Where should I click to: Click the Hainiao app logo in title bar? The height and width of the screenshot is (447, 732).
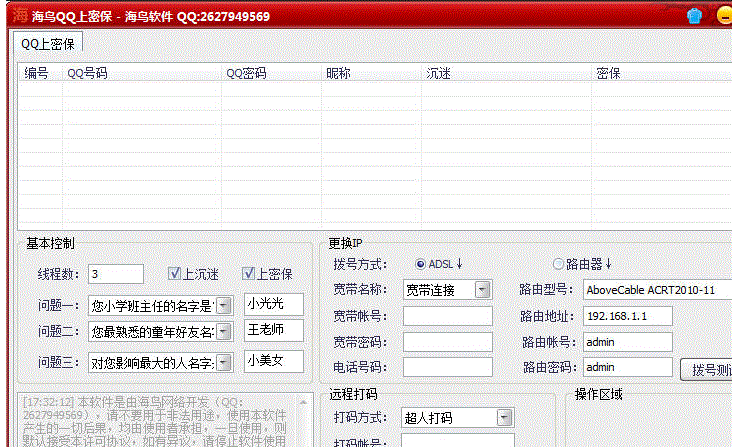point(20,15)
